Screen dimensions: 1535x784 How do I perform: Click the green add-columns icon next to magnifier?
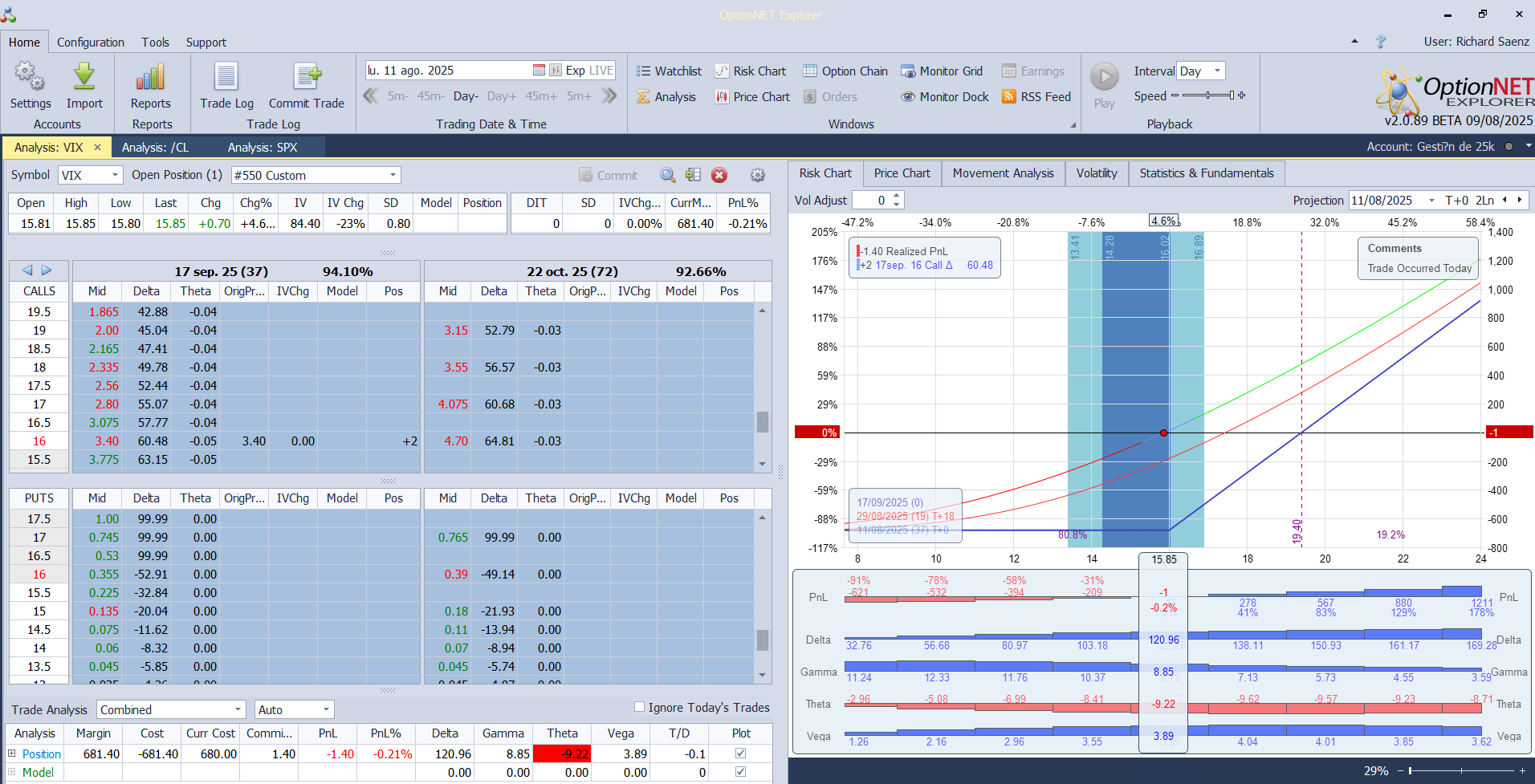pyautogui.click(x=694, y=175)
